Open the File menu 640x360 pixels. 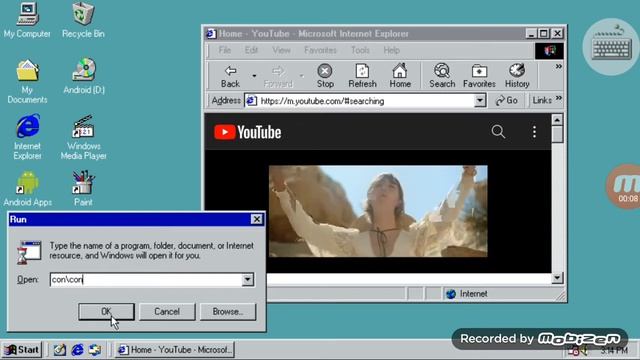pos(224,50)
